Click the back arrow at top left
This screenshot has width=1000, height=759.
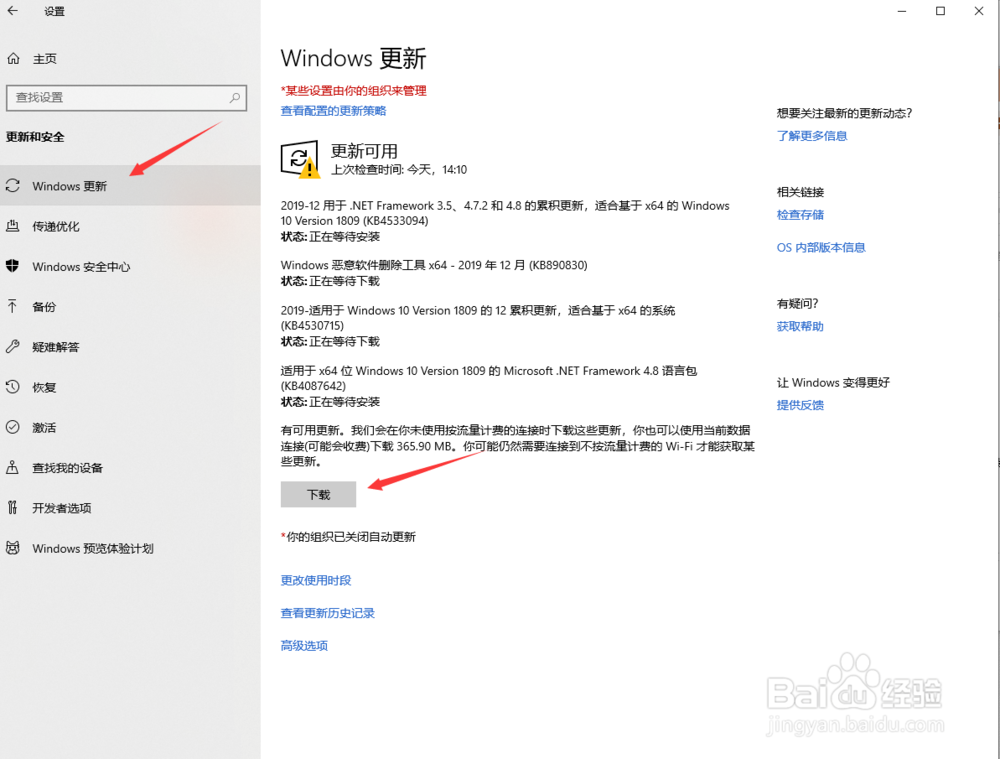pos(13,11)
